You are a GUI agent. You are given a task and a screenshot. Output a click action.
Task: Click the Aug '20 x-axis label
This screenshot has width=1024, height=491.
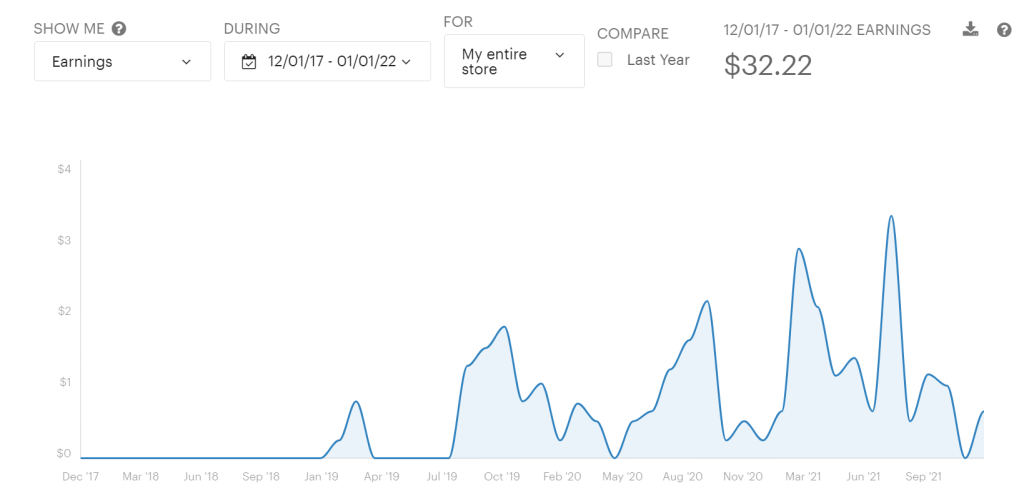click(x=682, y=477)
